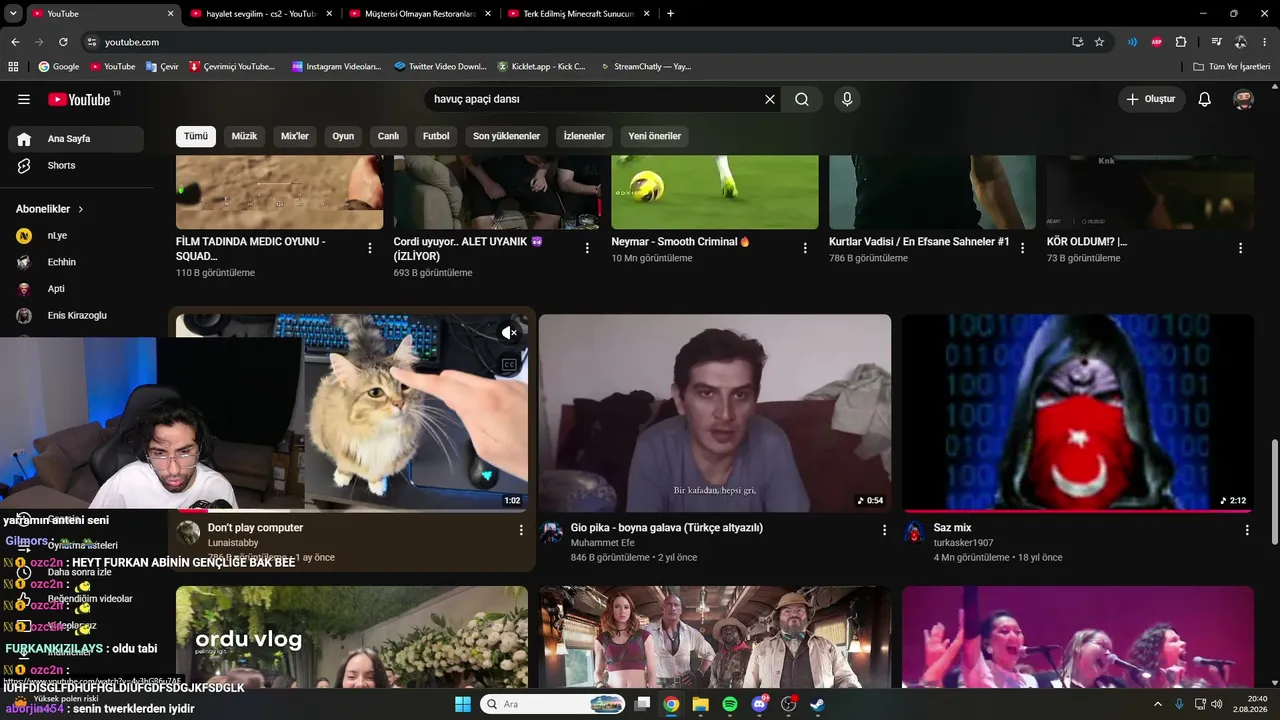Open options for Saz mix video
Screen dimensions: 1280x720
(1247, 530)
